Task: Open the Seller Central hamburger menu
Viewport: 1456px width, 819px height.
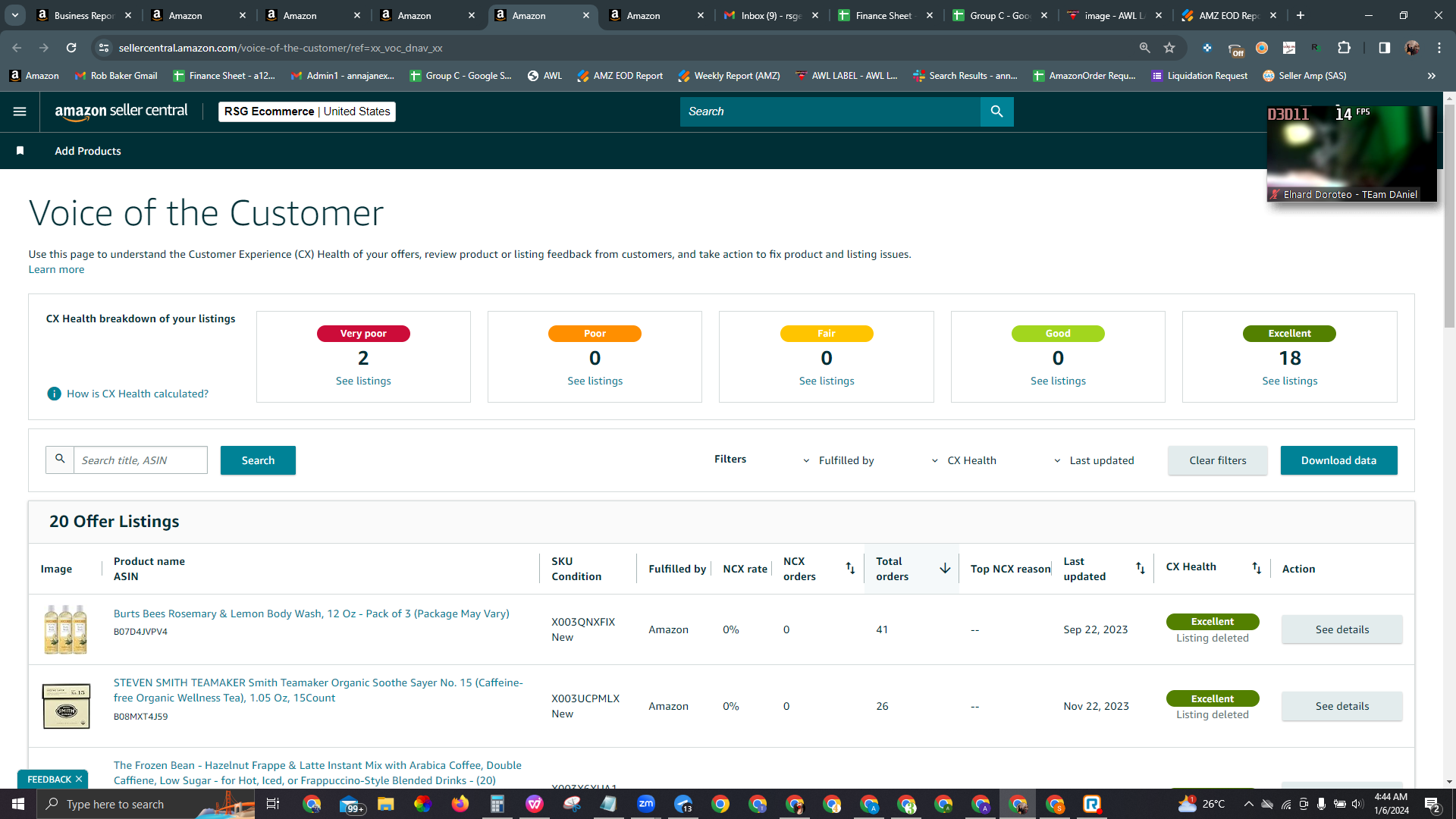Action: click(x=20, y=111)
